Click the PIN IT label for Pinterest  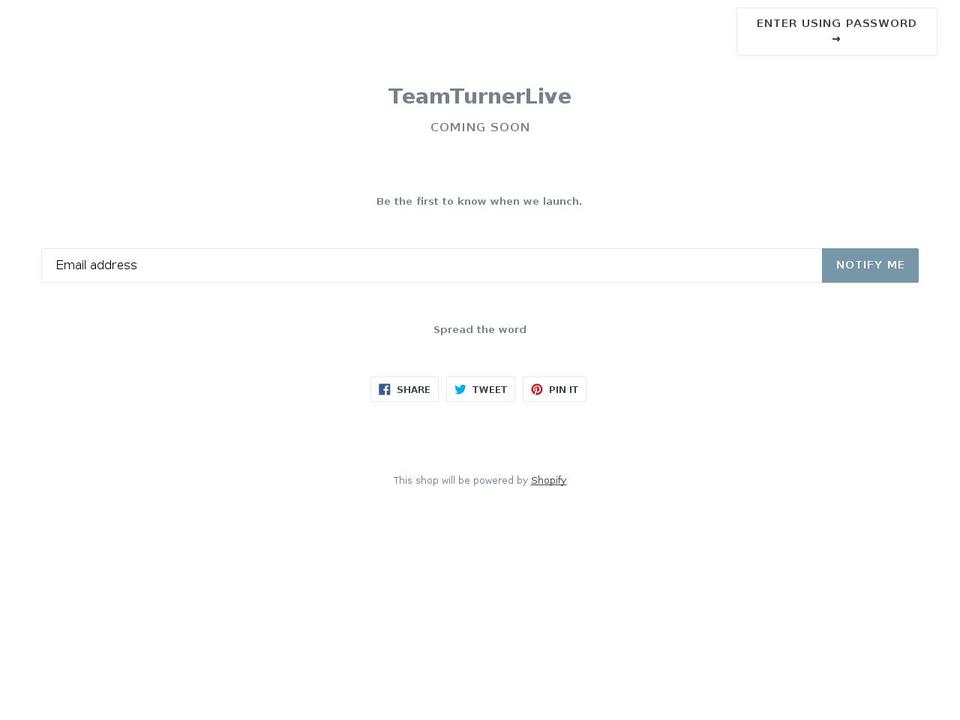pyautogui.click(x=562, y=389)
